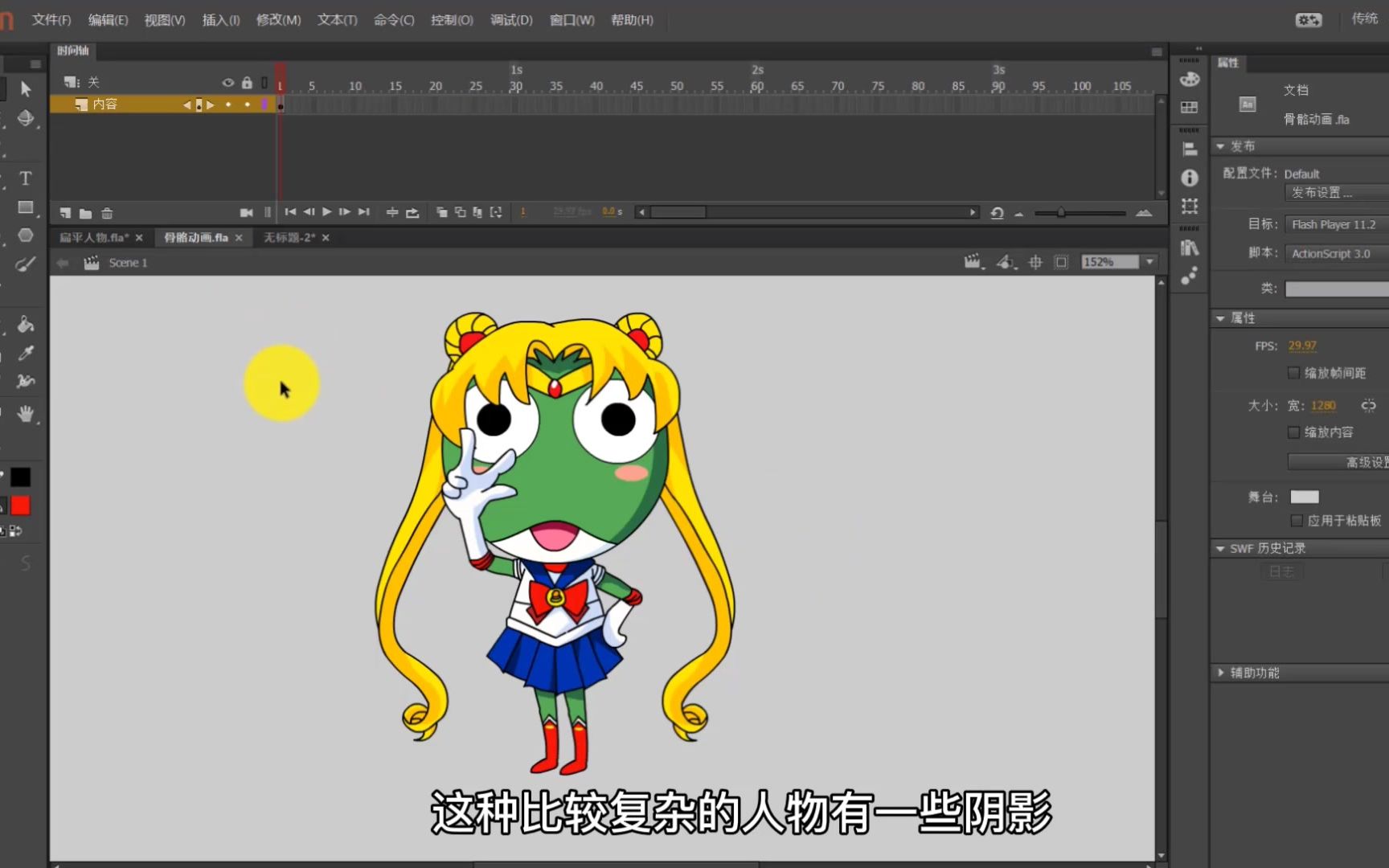Select the Hand tool
This screenshot has height=868, width=1389.
click(x=25, y=413)
